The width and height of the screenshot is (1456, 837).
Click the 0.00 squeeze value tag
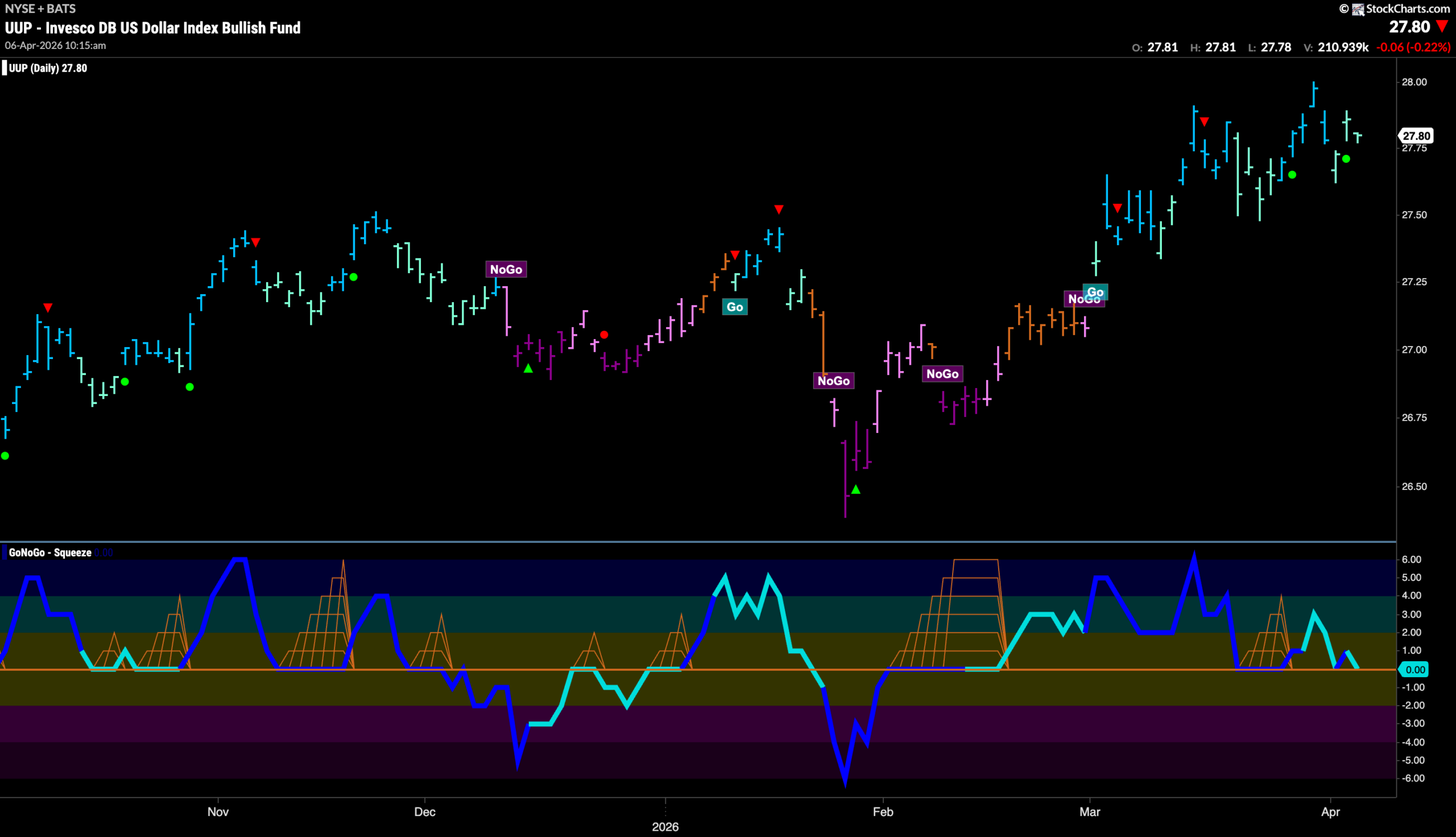[1414, 669]
